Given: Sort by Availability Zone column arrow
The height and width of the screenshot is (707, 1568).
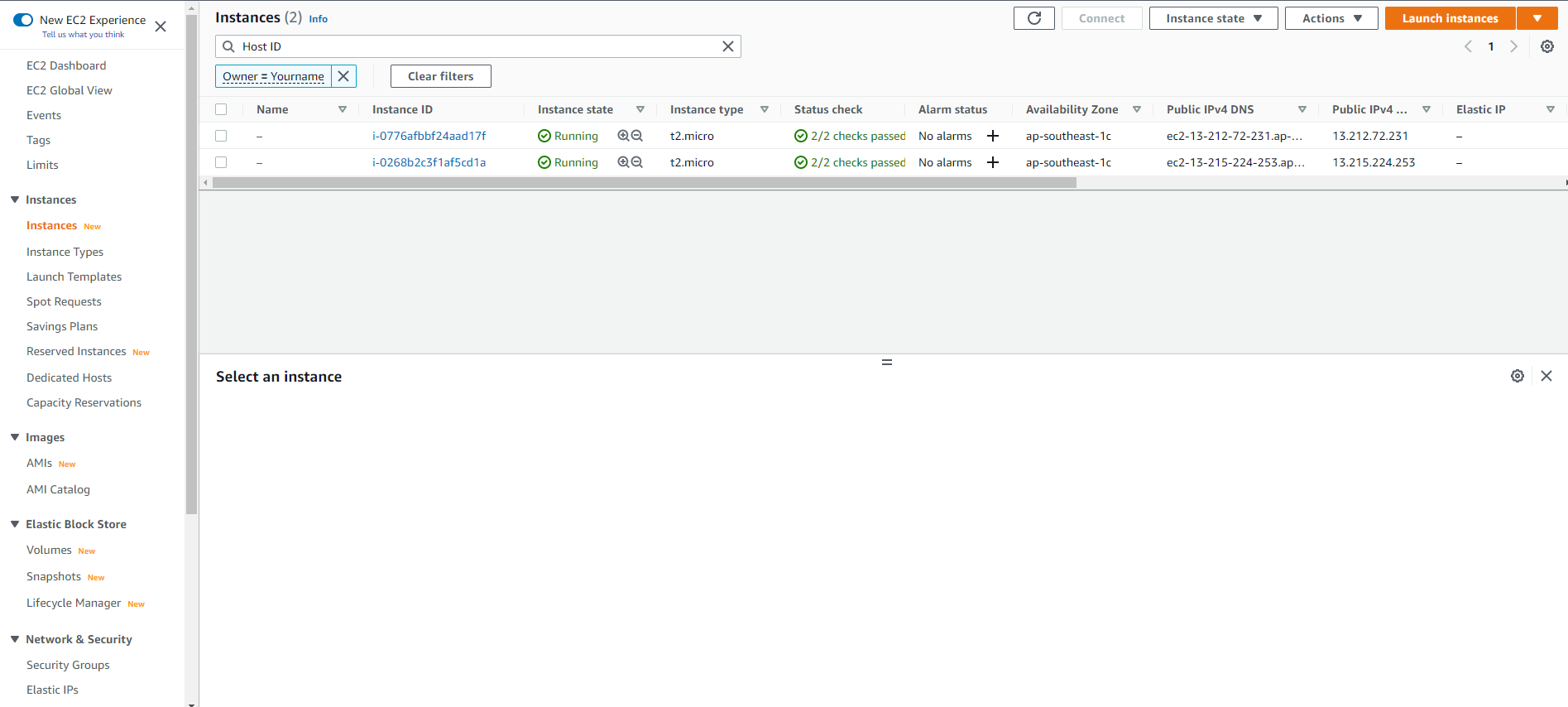Looking at the screenshot, I should [1136, 109].
